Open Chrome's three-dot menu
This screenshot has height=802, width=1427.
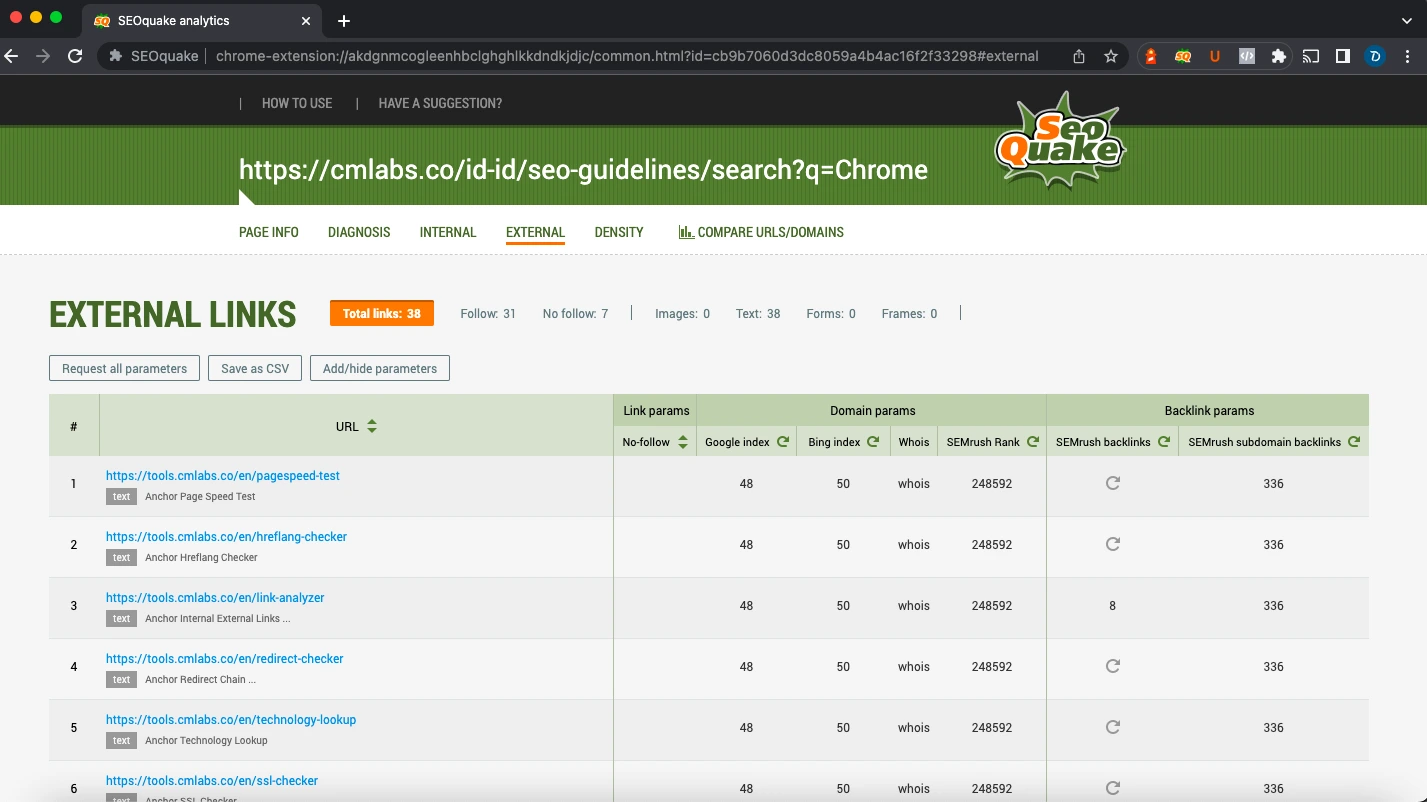click(x=1407, y=57)
